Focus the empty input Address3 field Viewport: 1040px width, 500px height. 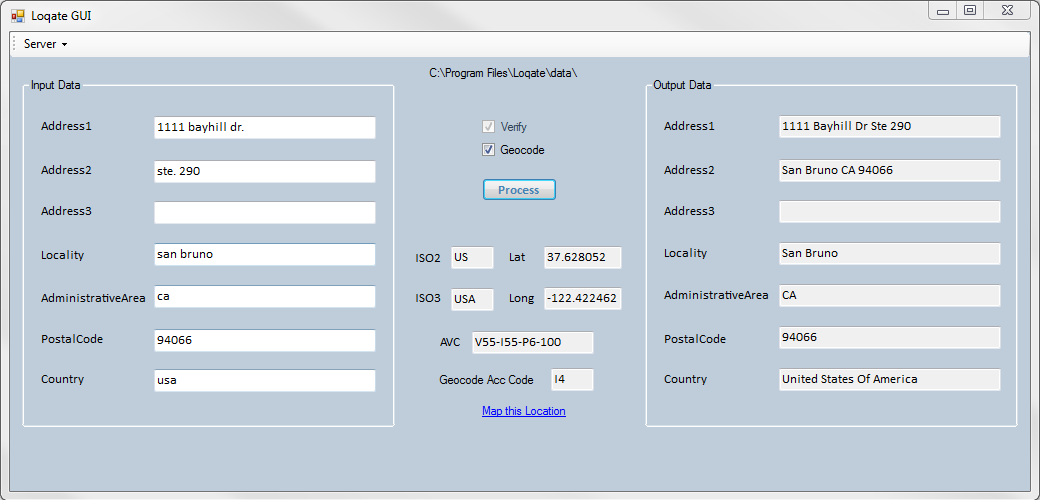click(265, 213)
